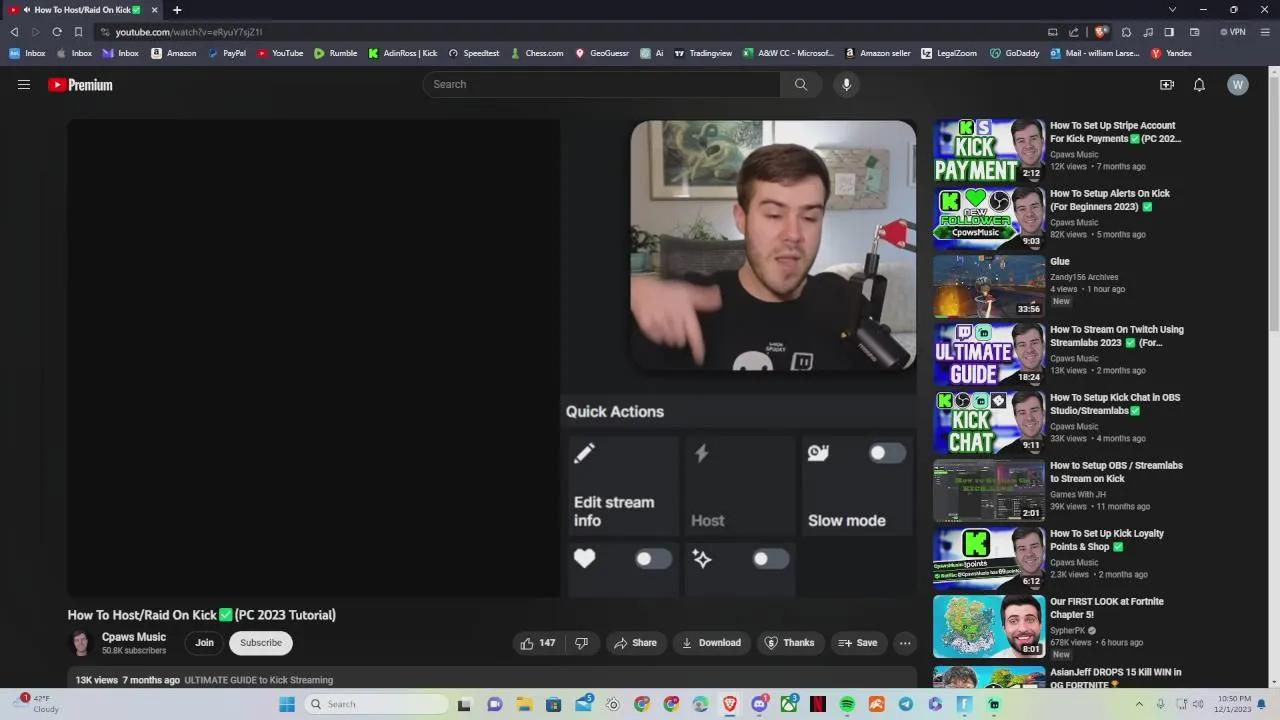Open the Glue video thumbnail
The width and height of the screenshot is (1280, 720).
(x=989, y=286)
